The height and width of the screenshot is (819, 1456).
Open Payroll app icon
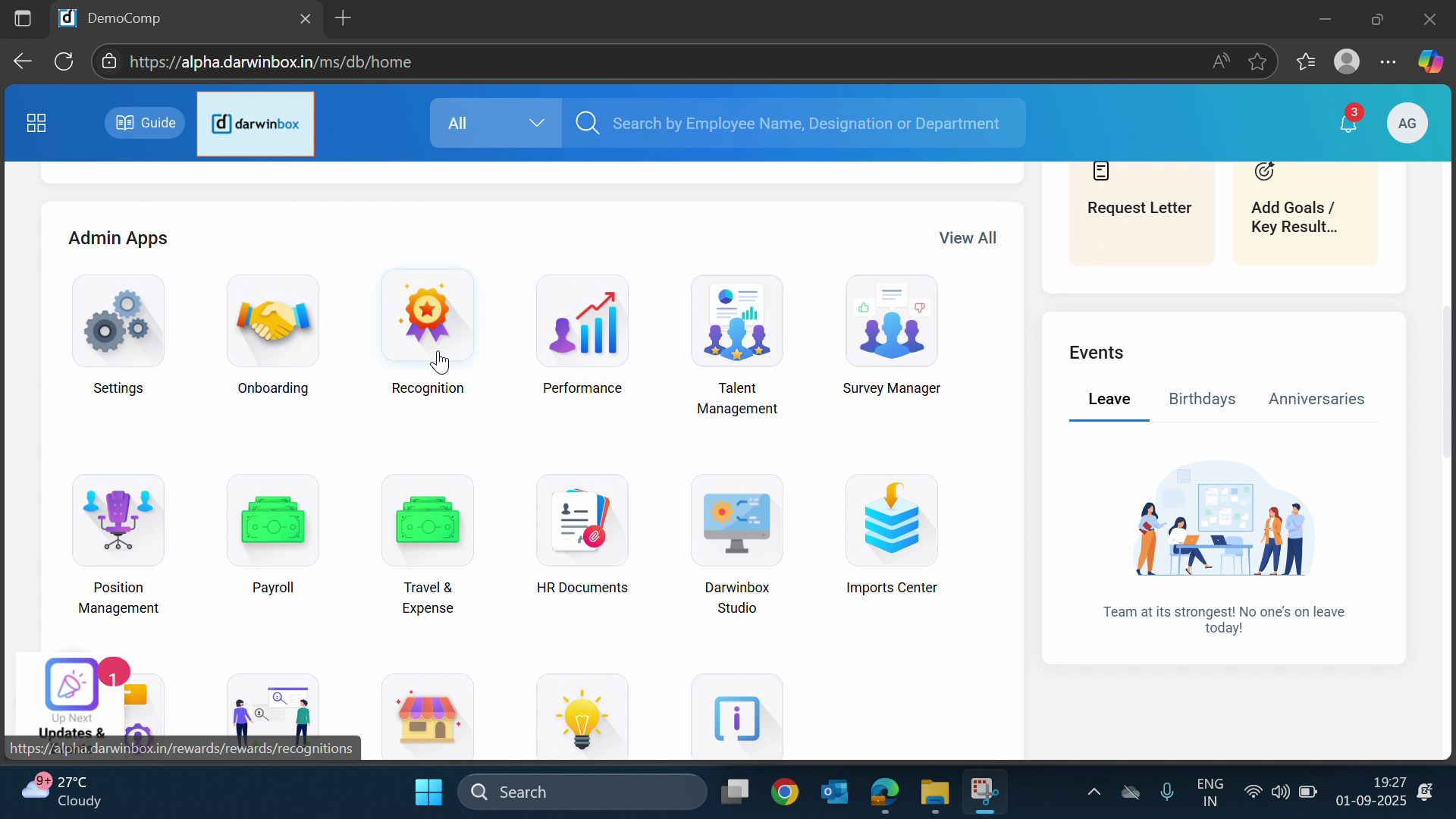[272, 520]
